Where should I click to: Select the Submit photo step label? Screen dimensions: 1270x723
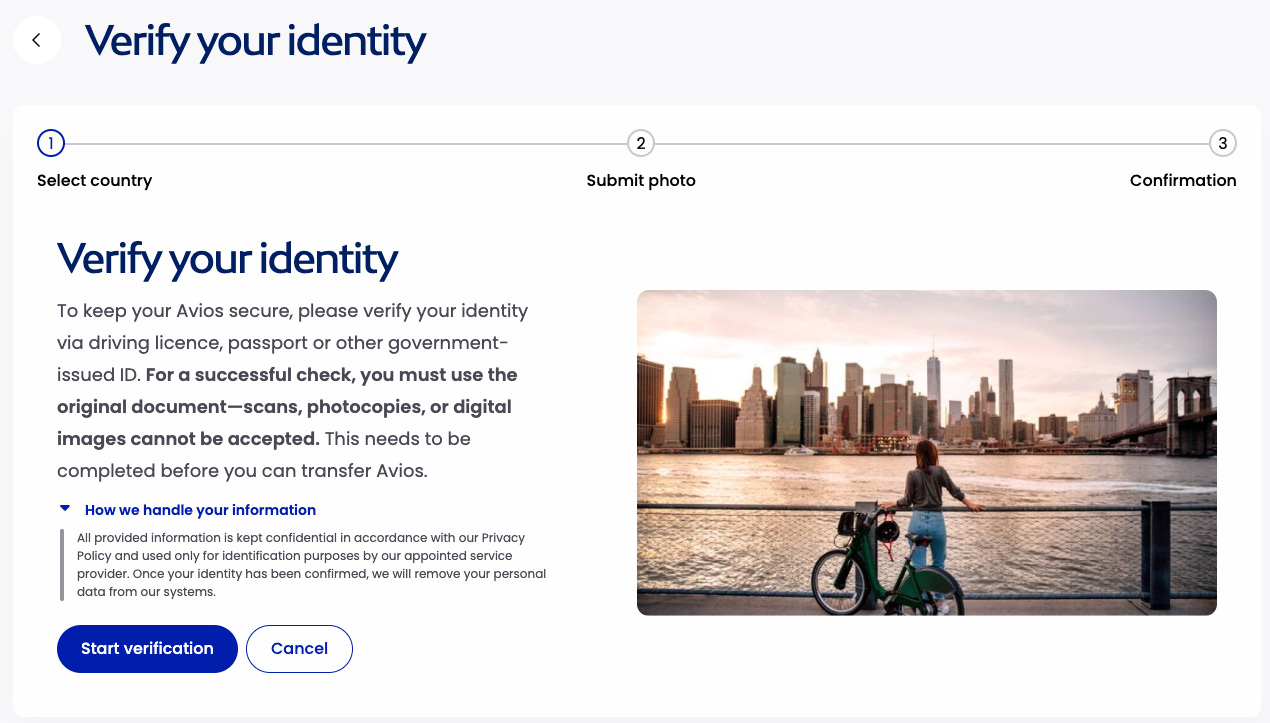pos(641,180)
